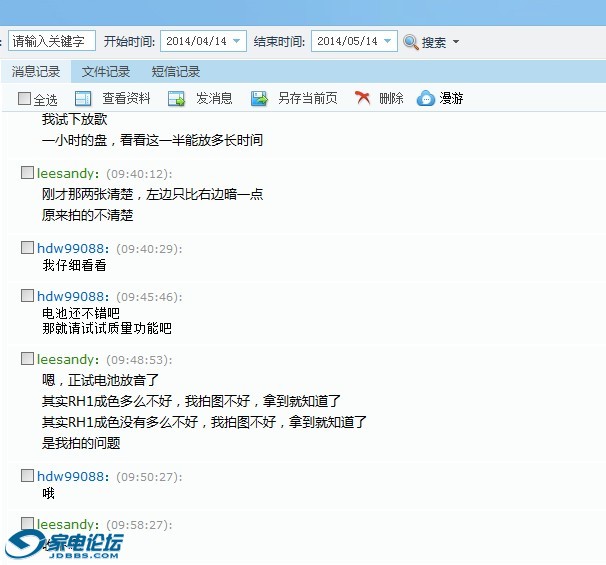Open 漫游 cloud roaming icon
The height and width of the screenshot is (565, 606).
point(426,98)
